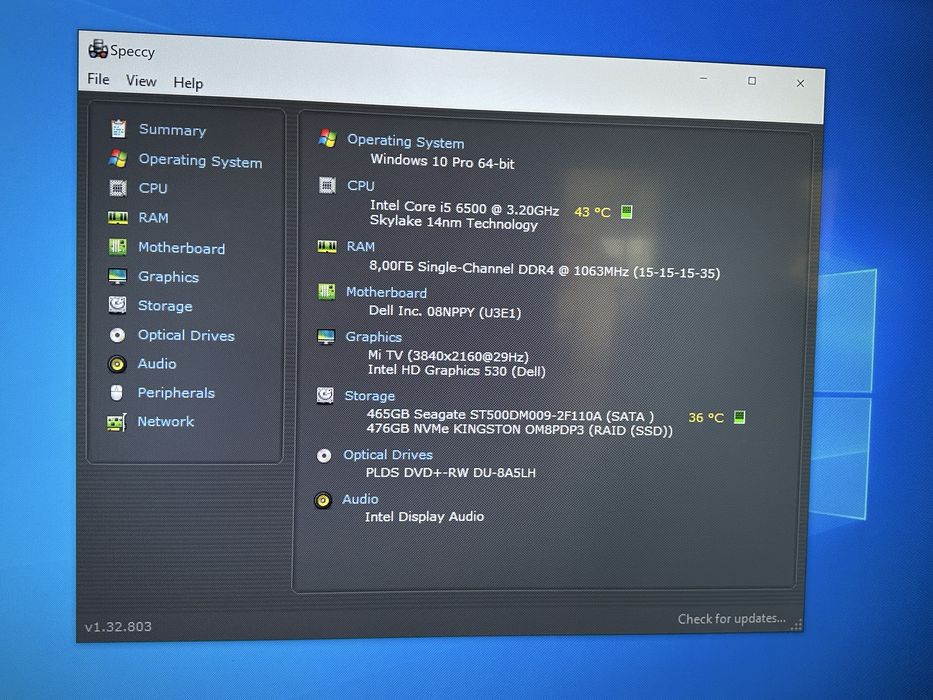Image resolution: width=933 pixels, height=700 pixels.
Task: Click the Storage heading link in summary
Action: 370,396
